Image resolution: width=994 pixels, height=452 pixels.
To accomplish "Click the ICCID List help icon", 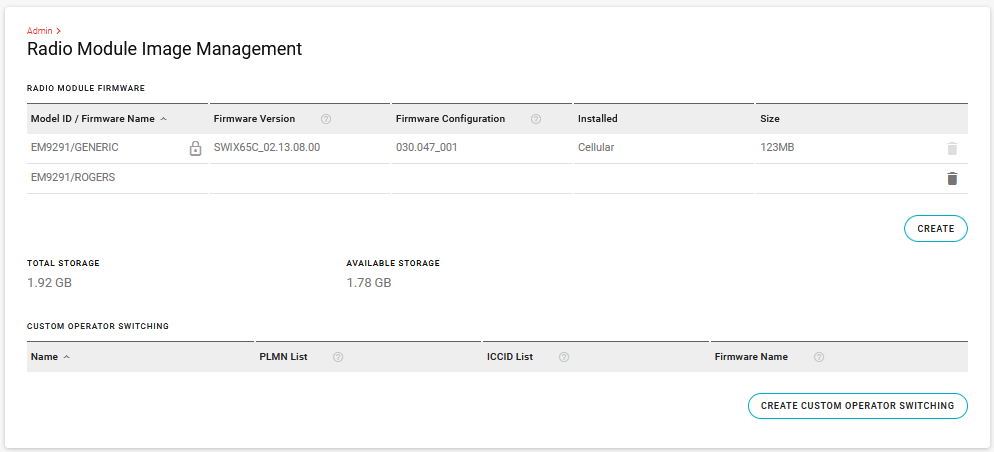I will point(564,357).
